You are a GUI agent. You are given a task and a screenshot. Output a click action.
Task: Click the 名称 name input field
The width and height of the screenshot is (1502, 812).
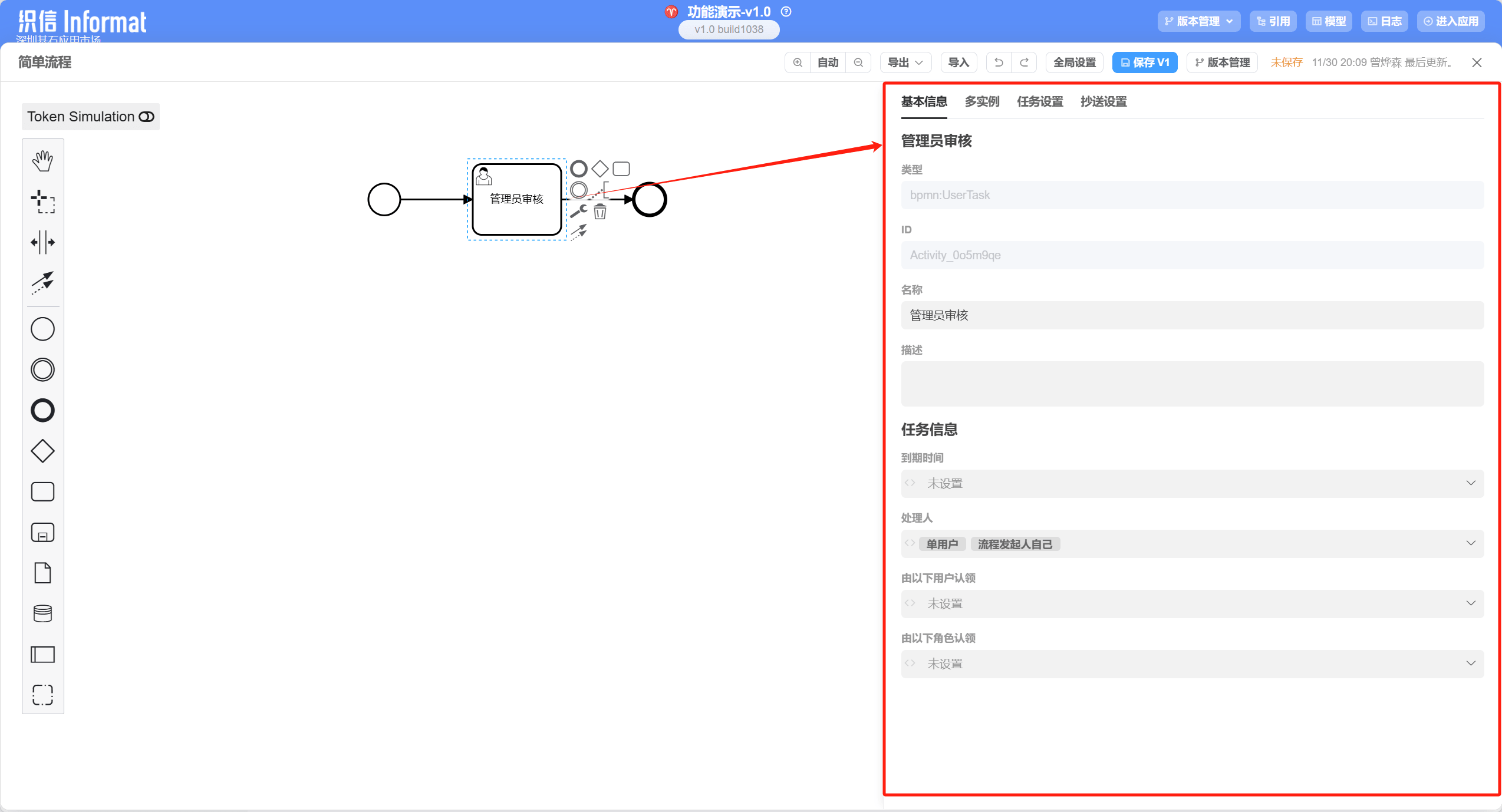coord(1192,315)
